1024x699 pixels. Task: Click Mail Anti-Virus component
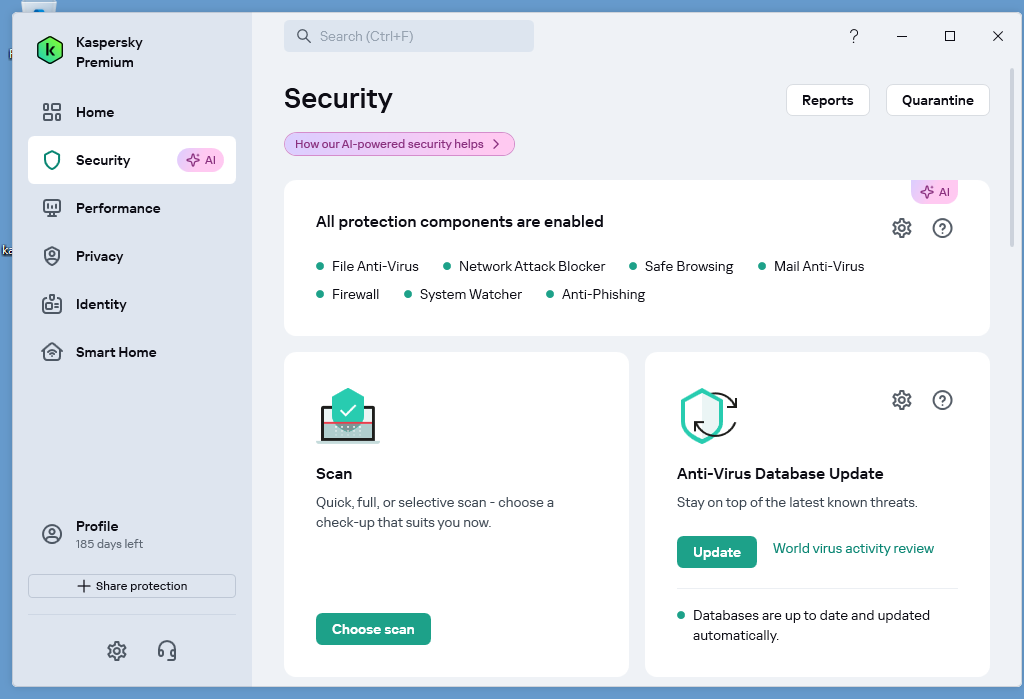(x=811, y=267)
